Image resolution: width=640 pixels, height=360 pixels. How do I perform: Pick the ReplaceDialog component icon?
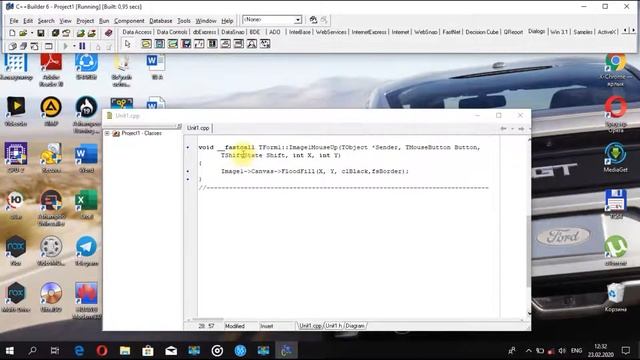click(265, 44)
